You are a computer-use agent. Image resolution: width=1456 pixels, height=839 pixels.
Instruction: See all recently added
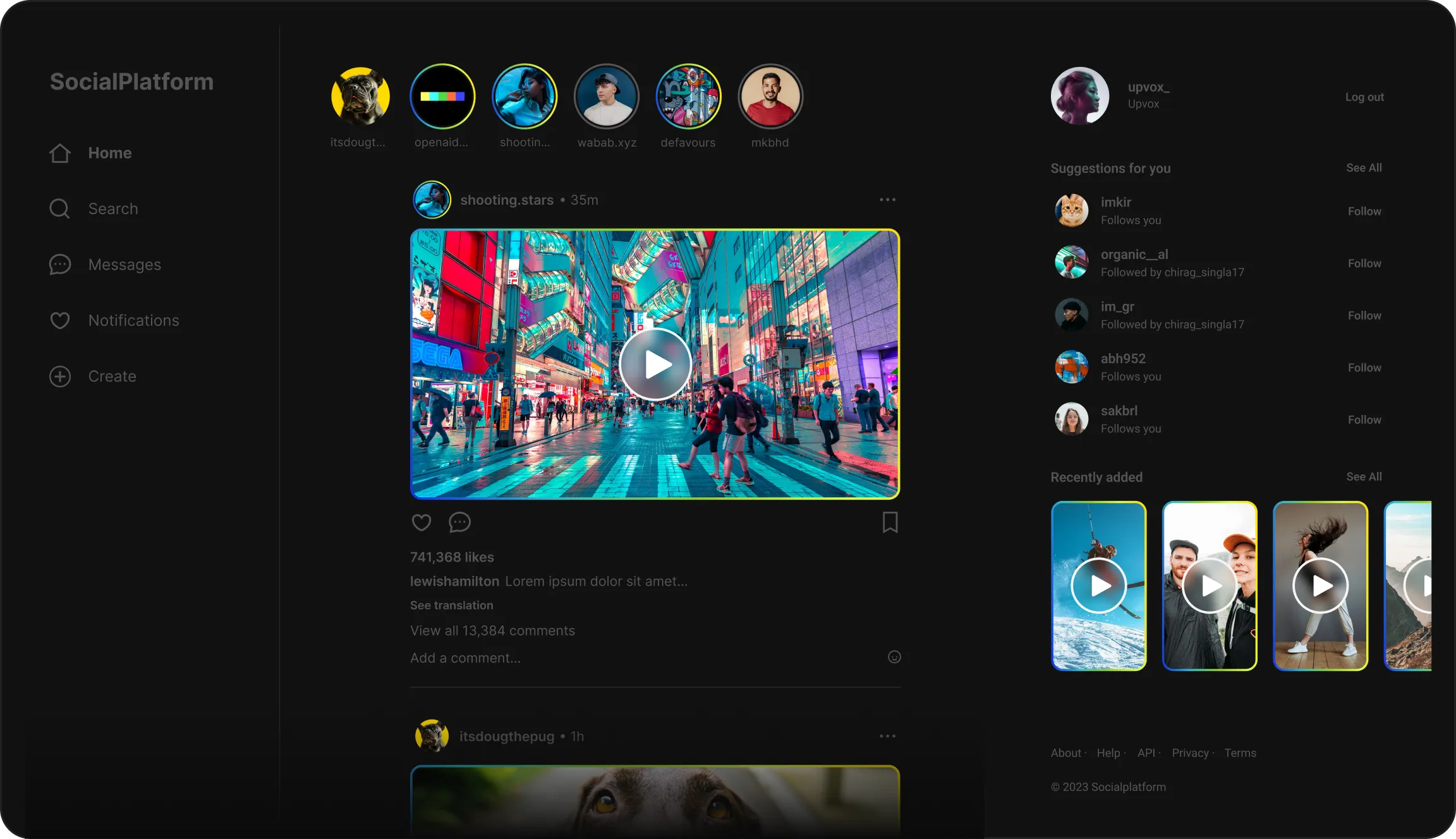1364,476
